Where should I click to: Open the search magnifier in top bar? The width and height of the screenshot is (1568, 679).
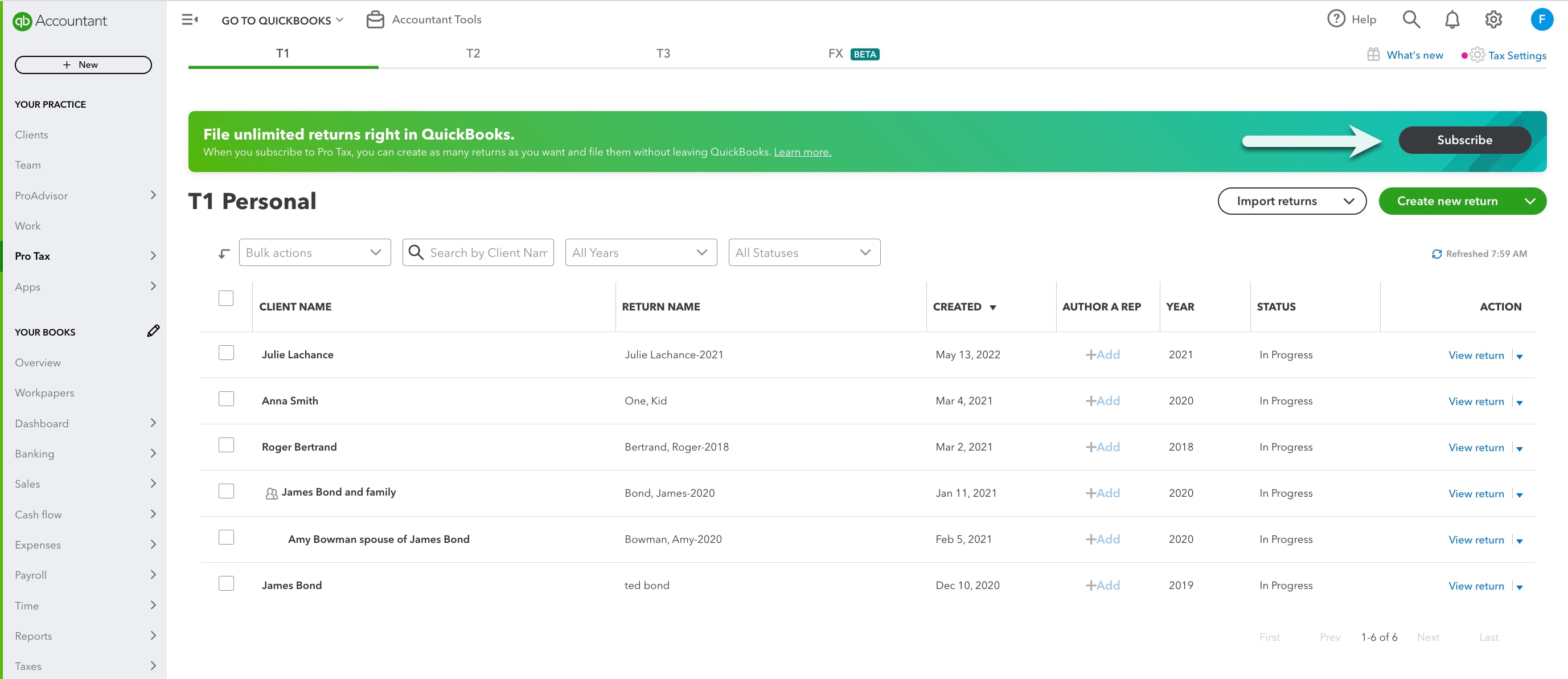(x=1411, y=19)
